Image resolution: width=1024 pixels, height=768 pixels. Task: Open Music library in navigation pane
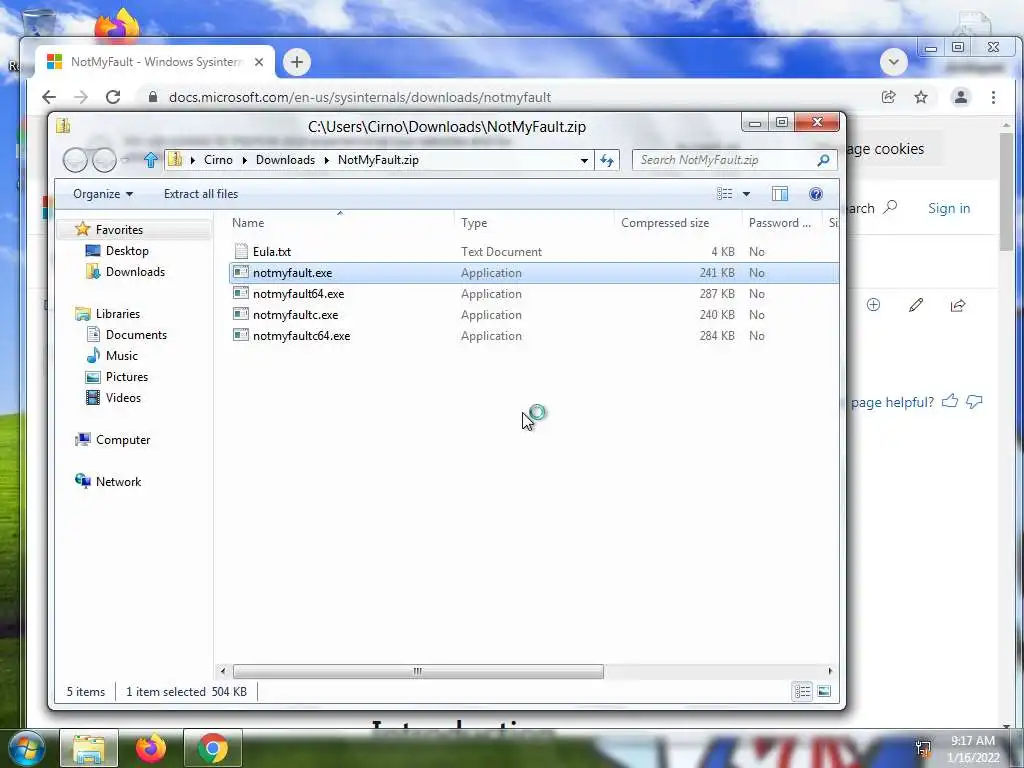pos(121,356)
